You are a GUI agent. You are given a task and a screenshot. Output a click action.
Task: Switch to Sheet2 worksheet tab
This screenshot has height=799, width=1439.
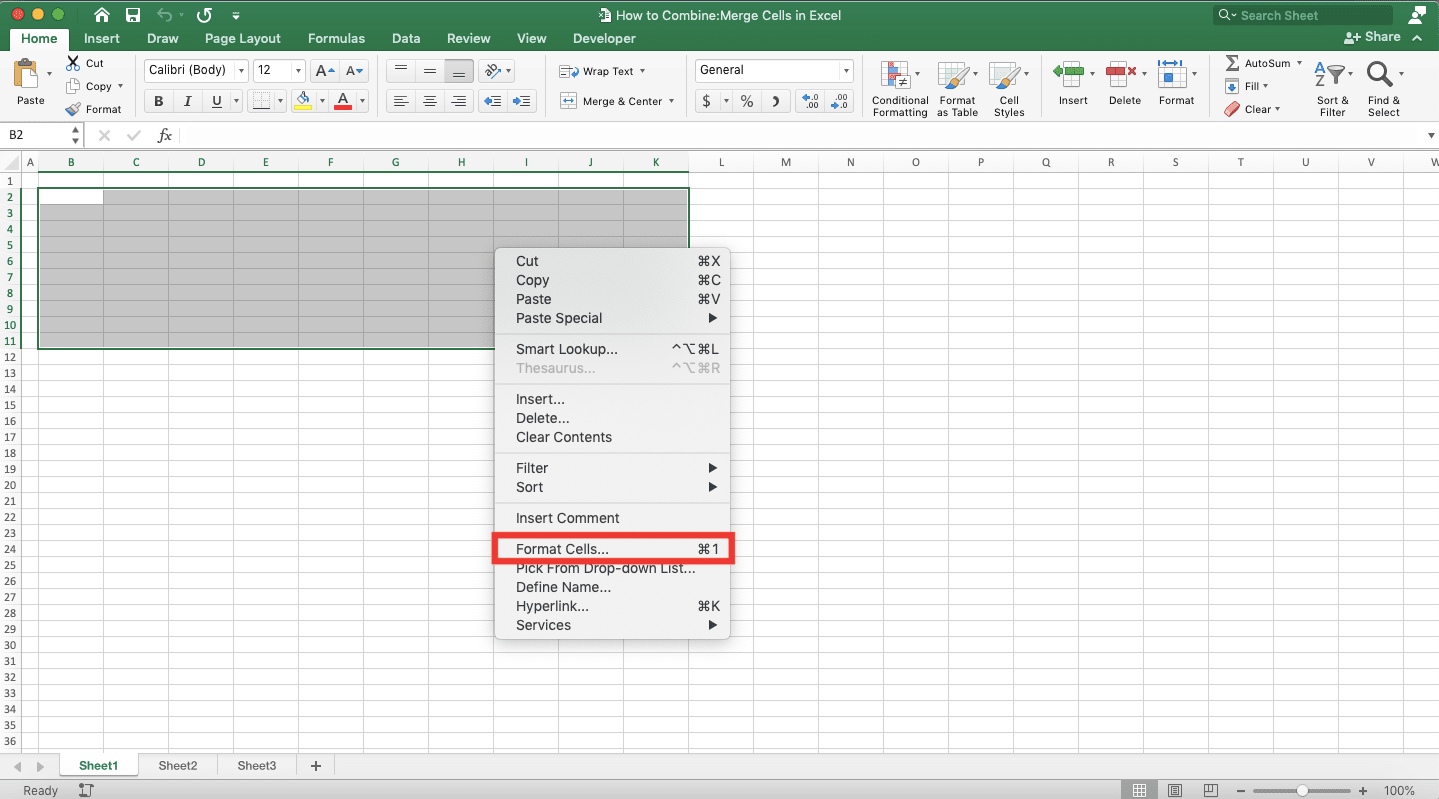(x=177, y=764)
